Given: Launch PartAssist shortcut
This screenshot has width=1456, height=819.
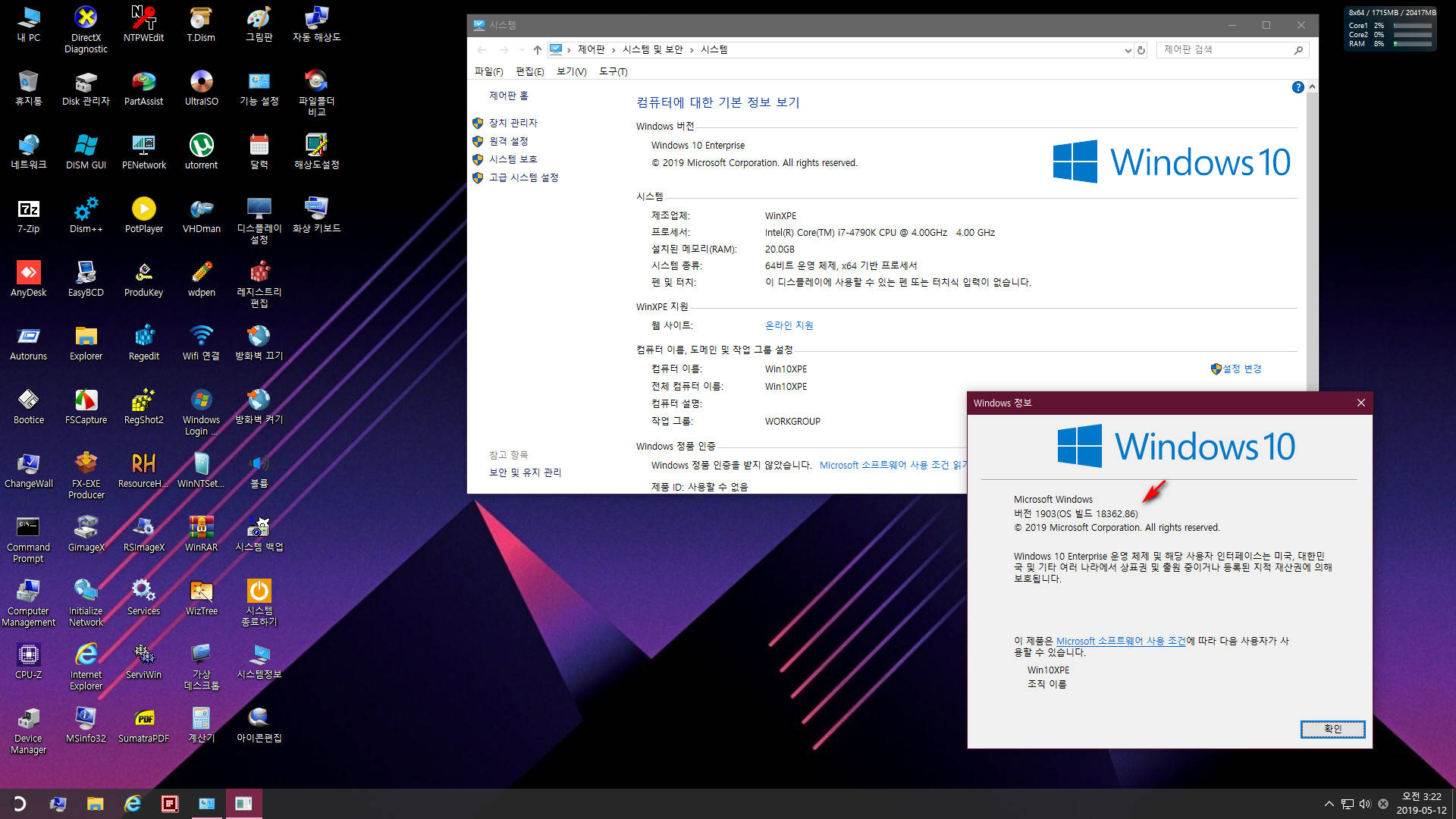Looking at the screenshot, I should 143,88.
